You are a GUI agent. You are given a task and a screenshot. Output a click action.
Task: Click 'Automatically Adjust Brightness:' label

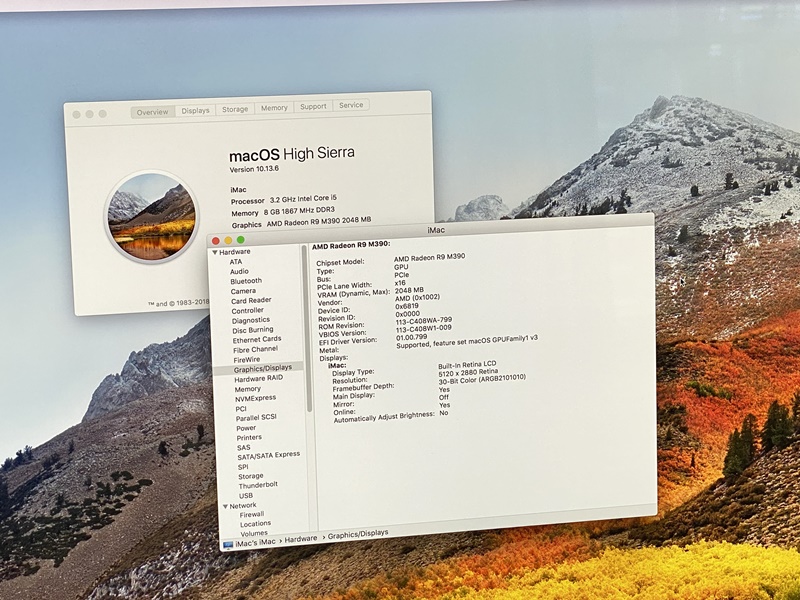tap(384, 417)
